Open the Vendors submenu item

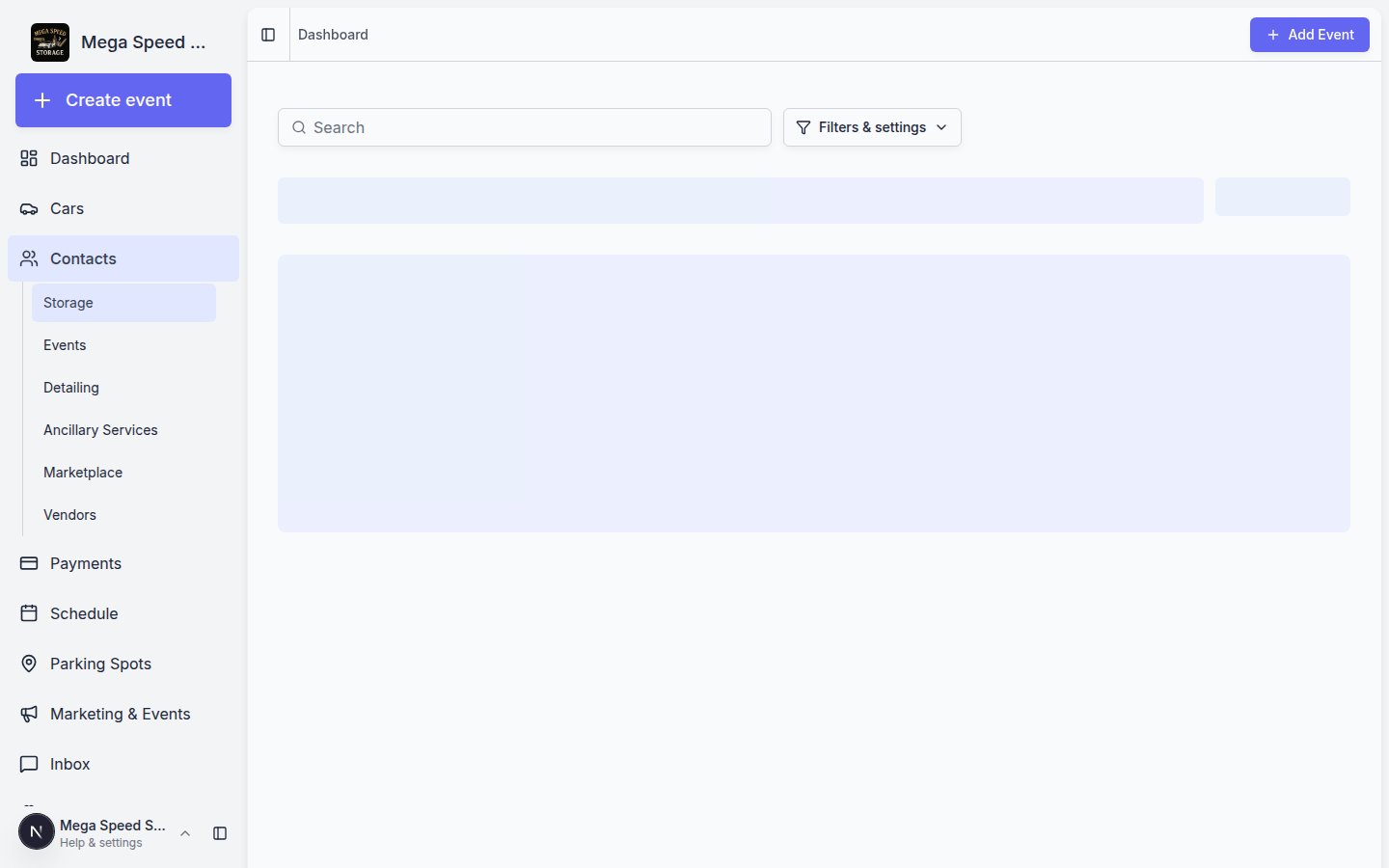point(123,515)
